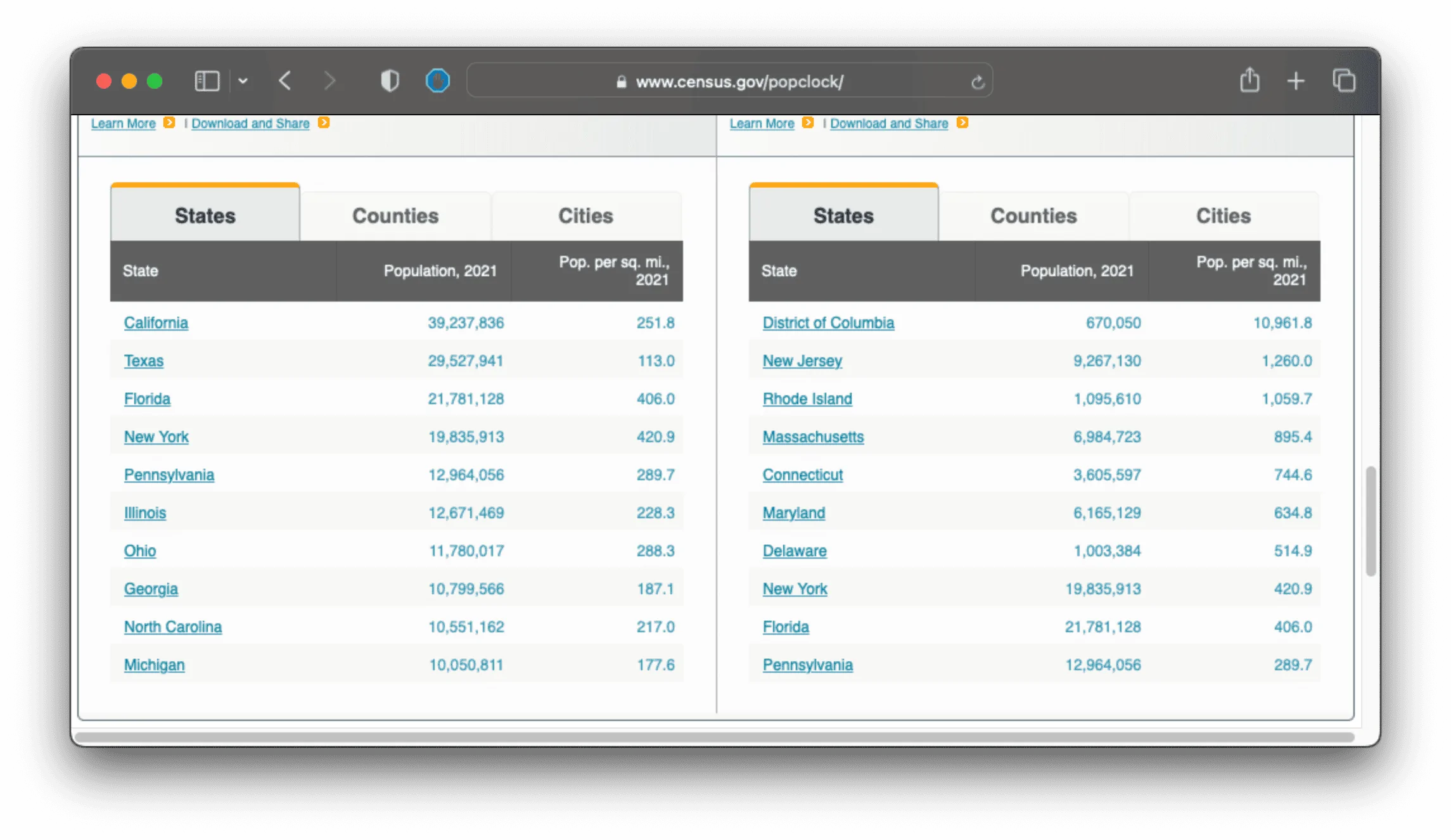The image size is (1451, 840).
Task: Open the blue hand extension icon
Action: click(437, 81)
